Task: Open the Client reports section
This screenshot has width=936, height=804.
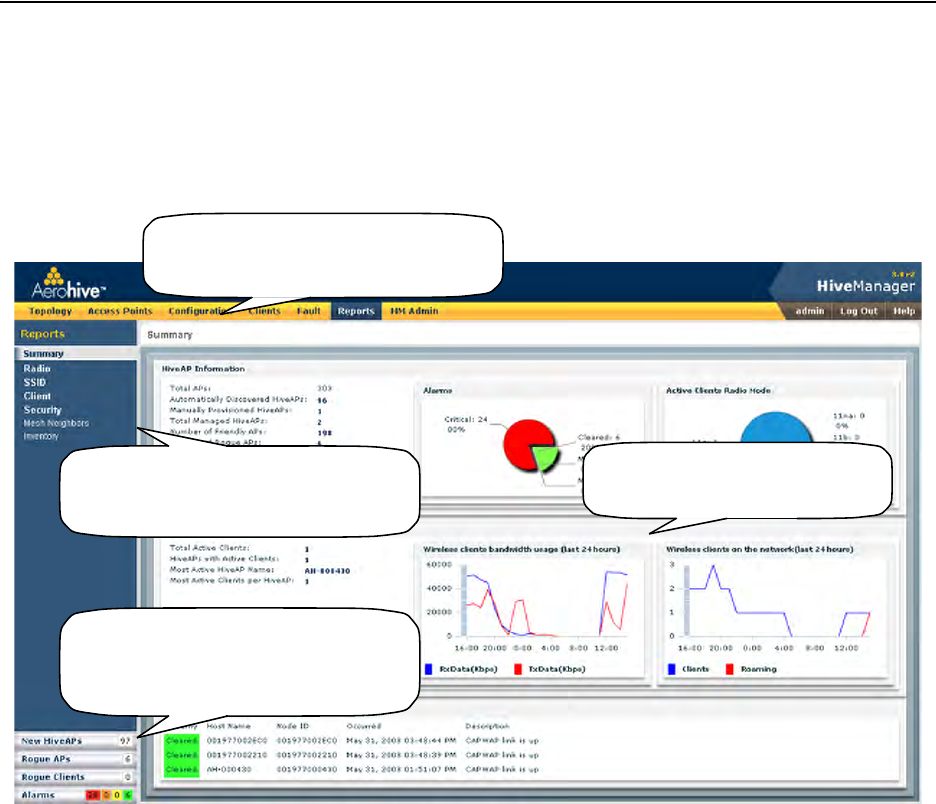Action: [37, 396]
